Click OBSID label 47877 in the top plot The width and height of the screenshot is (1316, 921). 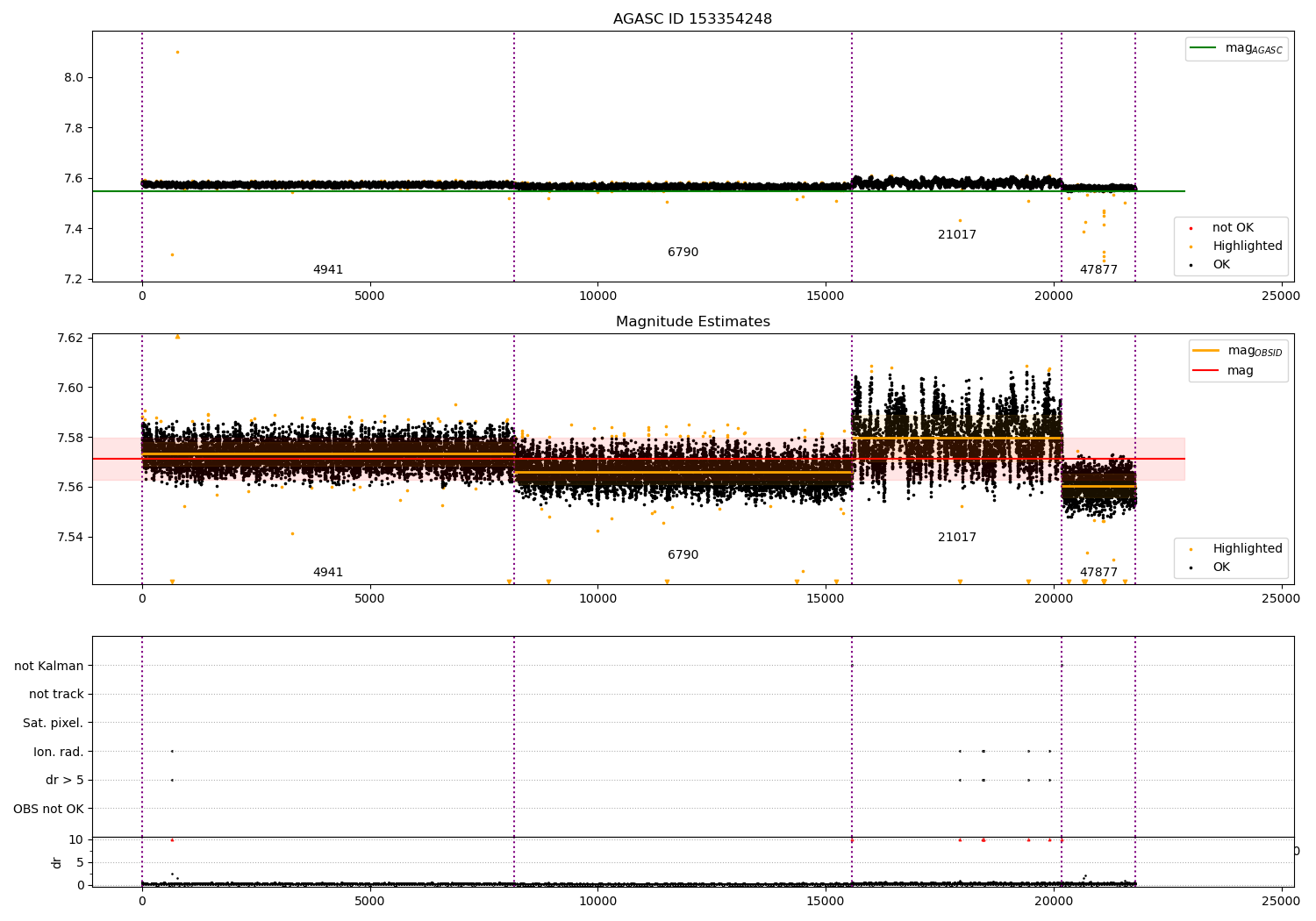tap(1098, 270)
